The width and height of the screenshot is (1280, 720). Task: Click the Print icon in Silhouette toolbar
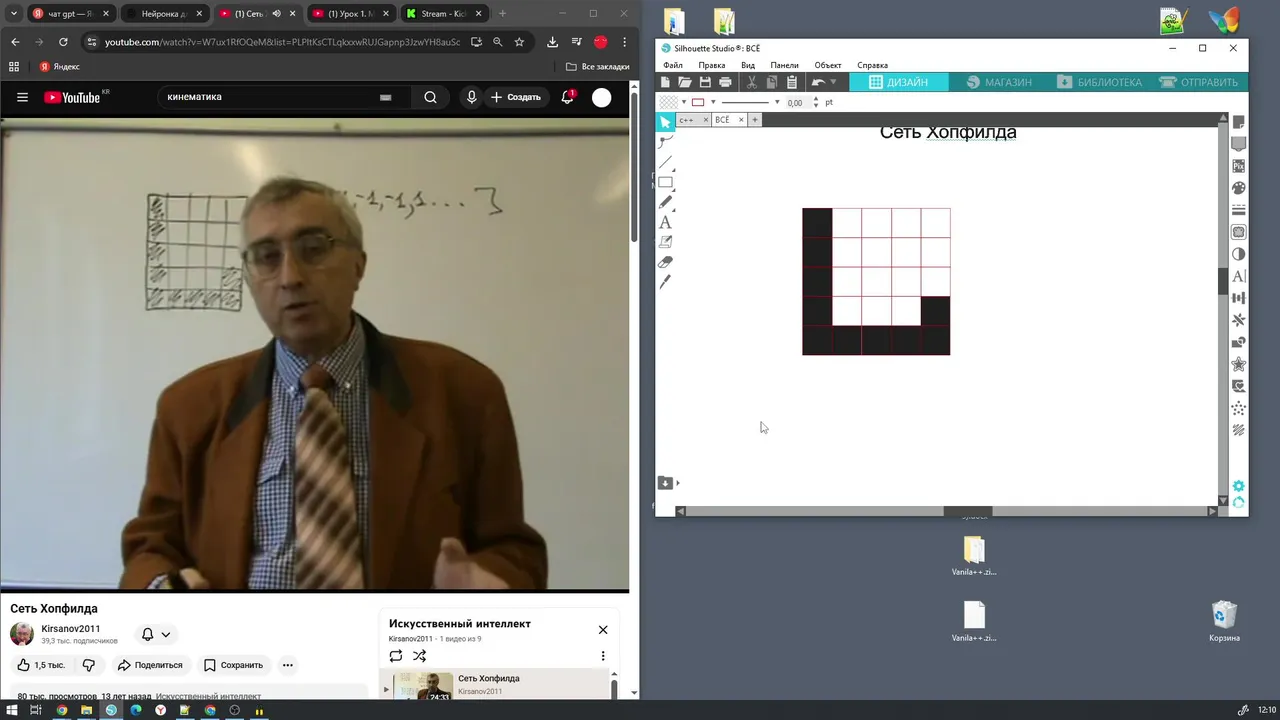click(725, 82)
